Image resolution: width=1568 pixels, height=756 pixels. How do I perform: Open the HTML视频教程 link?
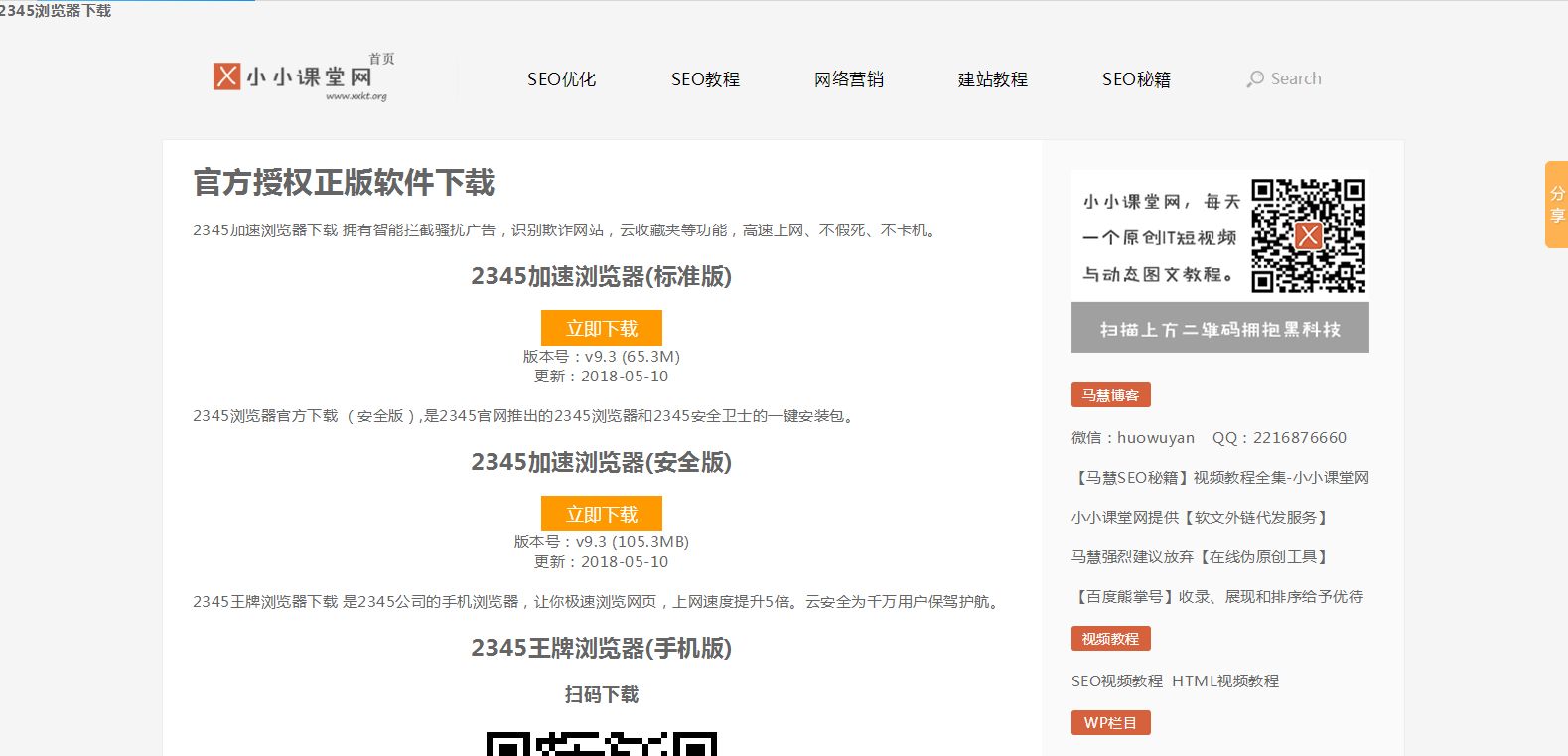coord(1225,681)
